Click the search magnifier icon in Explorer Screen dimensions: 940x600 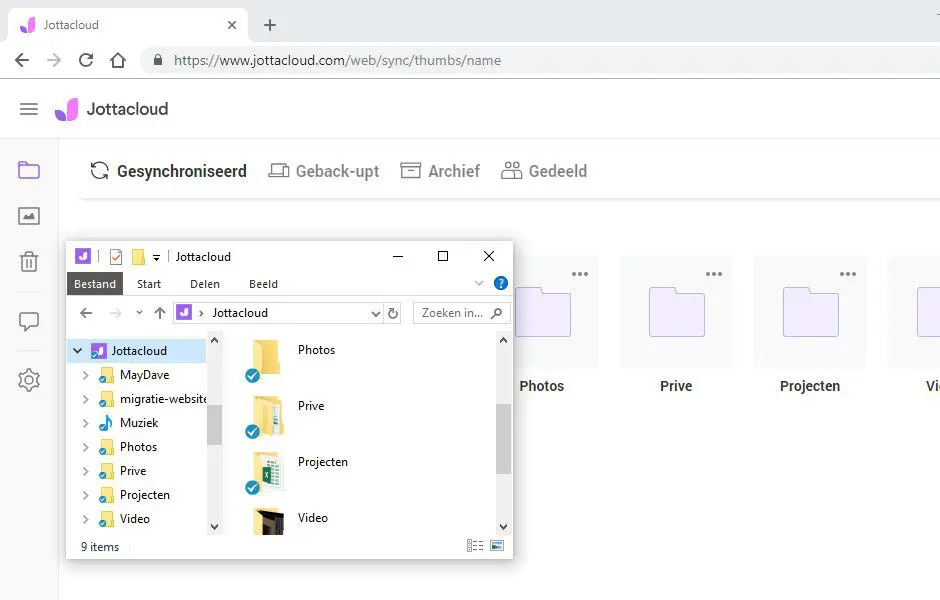[x=496, y=313]
